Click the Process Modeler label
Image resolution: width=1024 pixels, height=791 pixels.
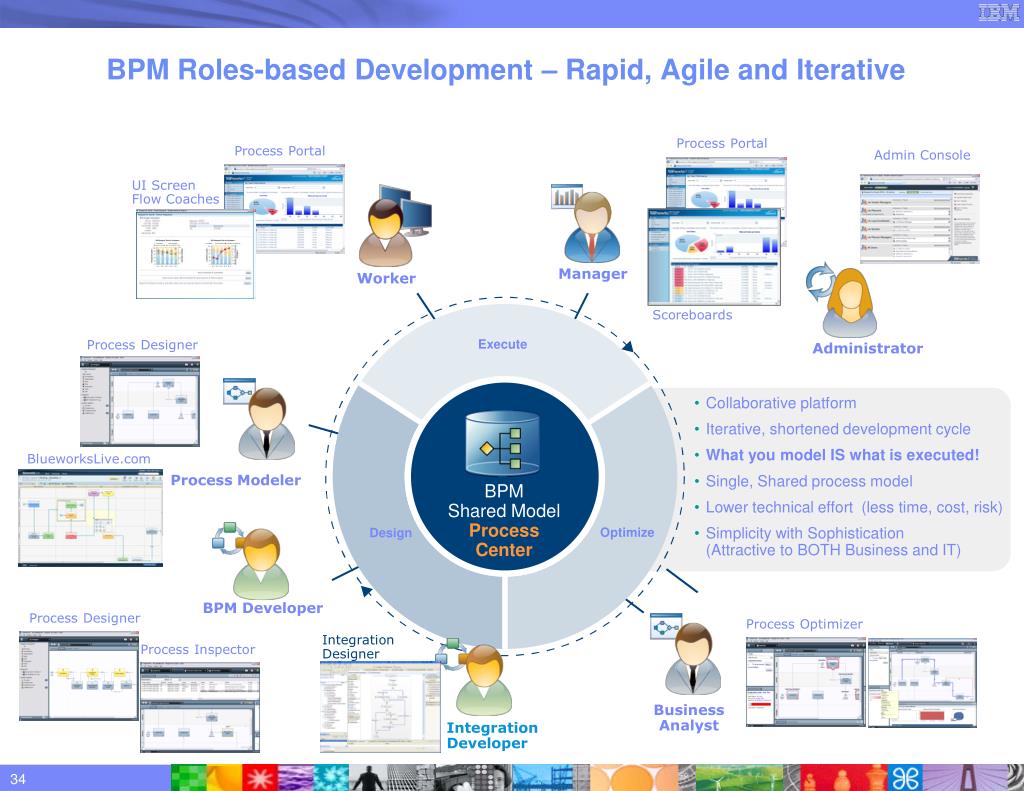[236, 480]
